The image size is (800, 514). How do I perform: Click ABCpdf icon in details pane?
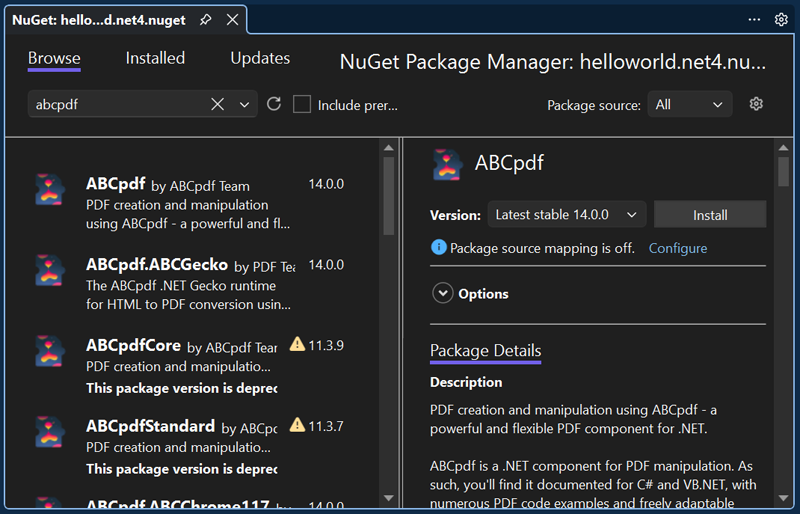pos(447,164)
